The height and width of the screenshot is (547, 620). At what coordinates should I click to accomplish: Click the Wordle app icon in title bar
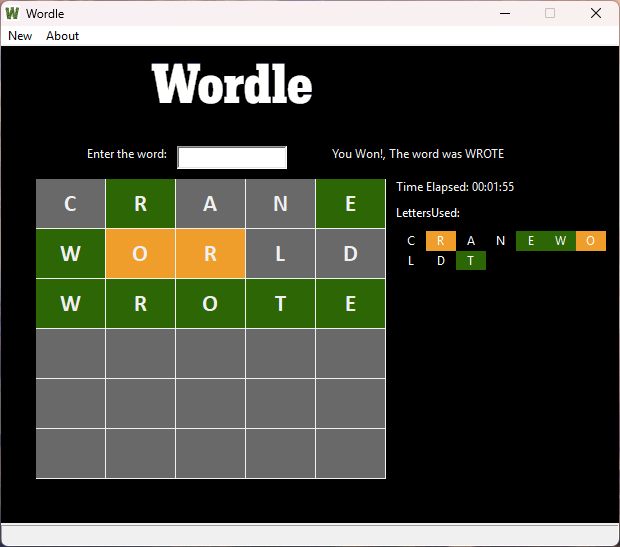pyautogui.click(x=13, y=14)
